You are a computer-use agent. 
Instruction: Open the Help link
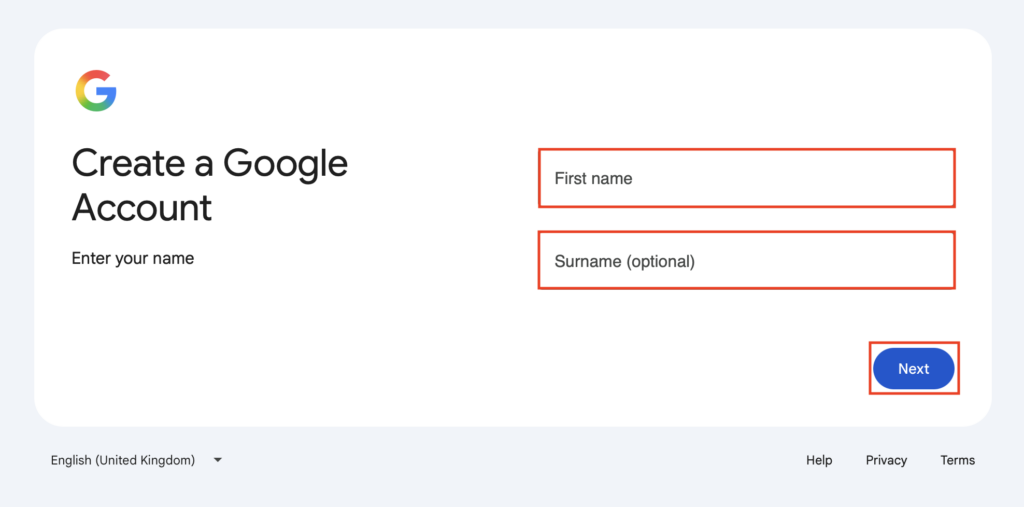click(819, 460)
